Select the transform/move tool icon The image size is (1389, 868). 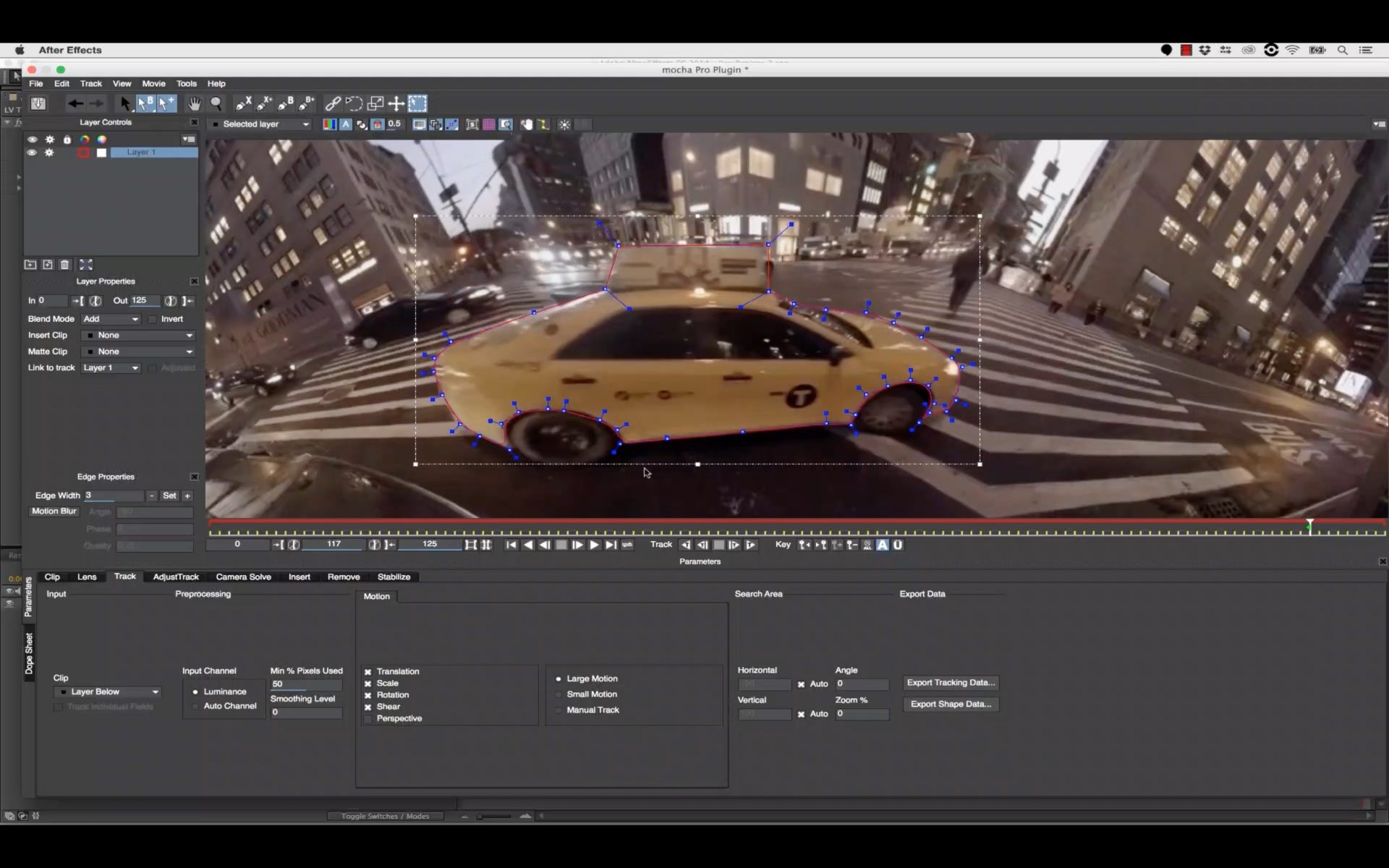pos(397,104)
